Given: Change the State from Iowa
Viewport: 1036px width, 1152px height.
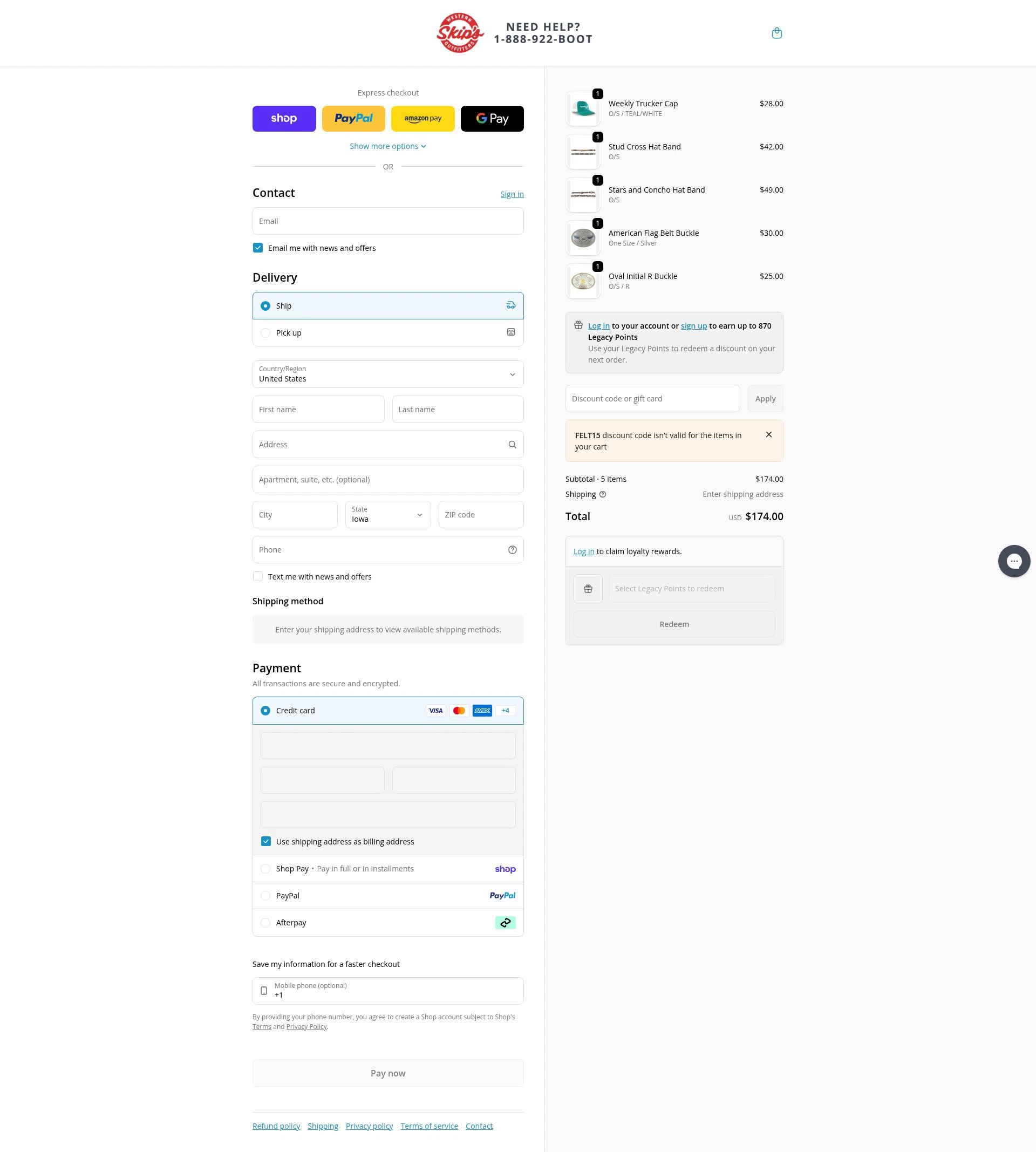Looking at the screenshot, I should [x=387, y=514].
